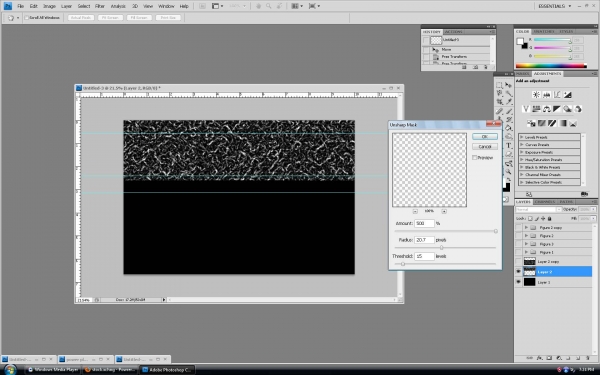Viewport: 600px width, 375px height.
Task: Click Link layers icon in Layers panel
Action: point(530,358)
